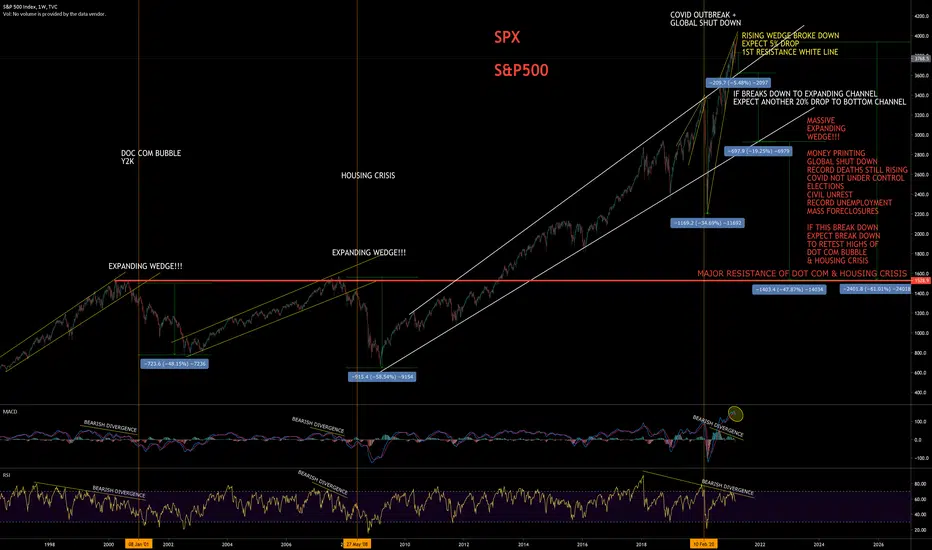Click 'MAJOR RESISTANCE OF DOT COM & HOUSING CRISIS' label
932x550 pixels.
point(802,274)
